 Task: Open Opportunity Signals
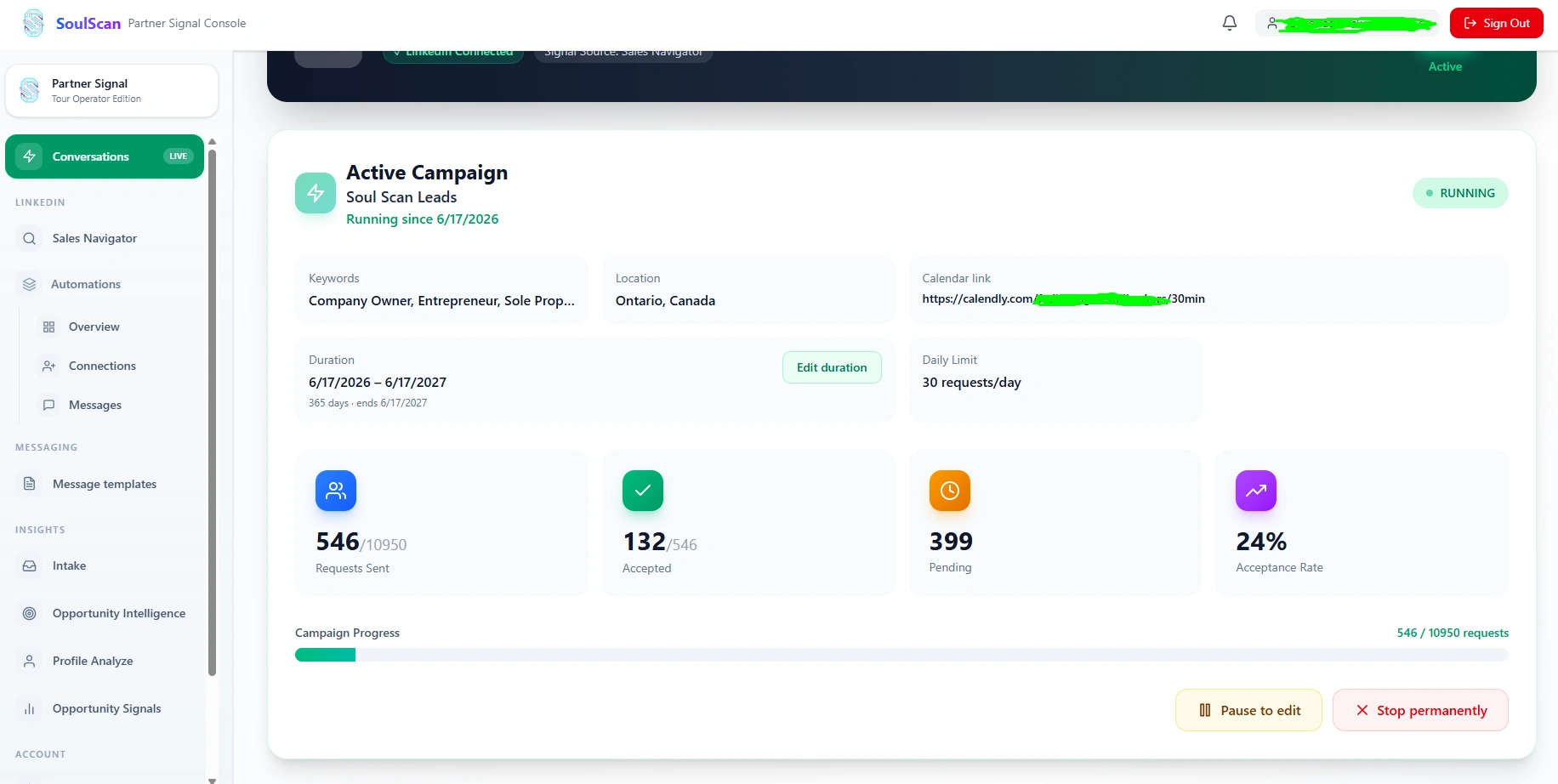[105, 709]
